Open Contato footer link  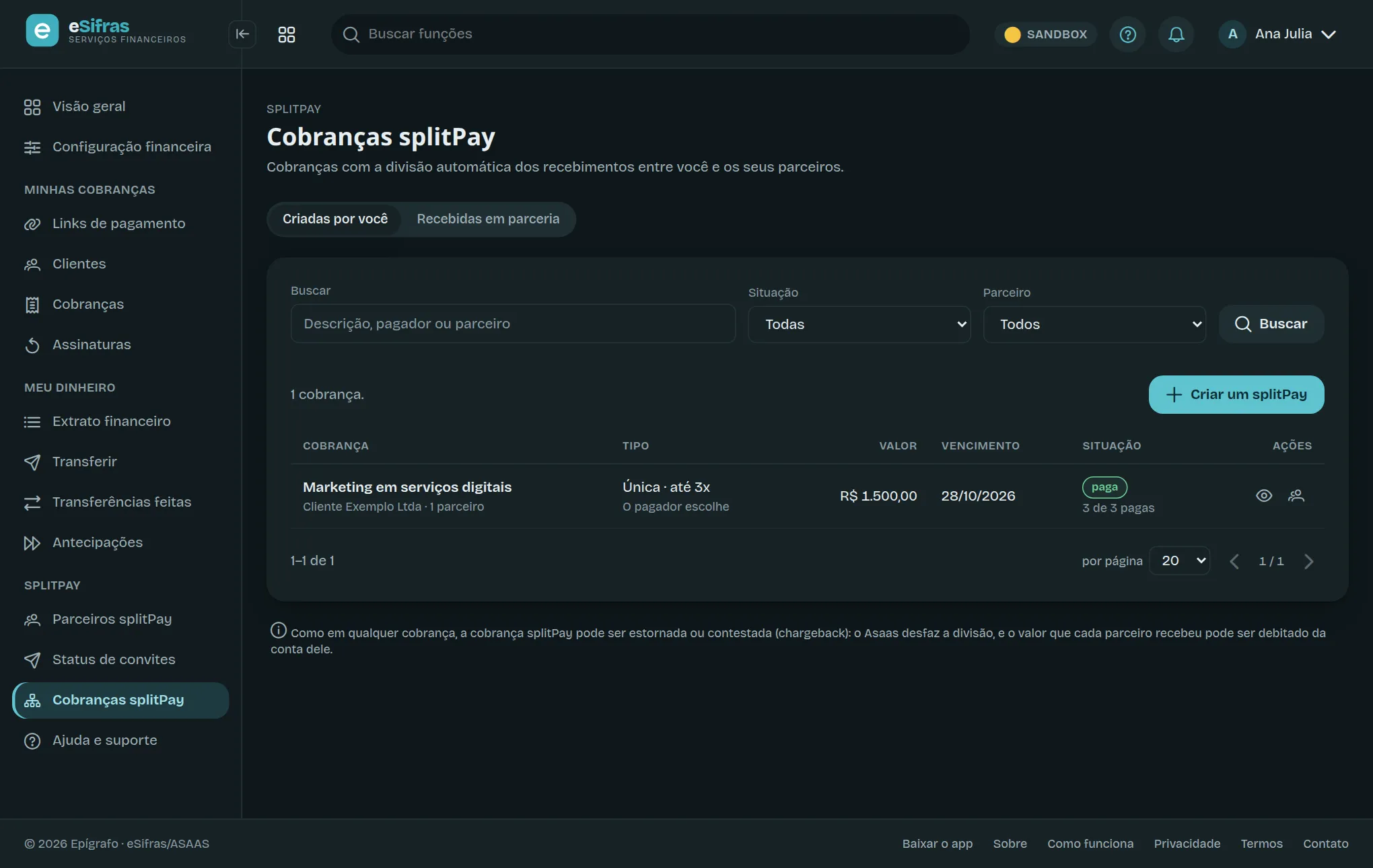pyautogui.click(x=1326, y=844)
